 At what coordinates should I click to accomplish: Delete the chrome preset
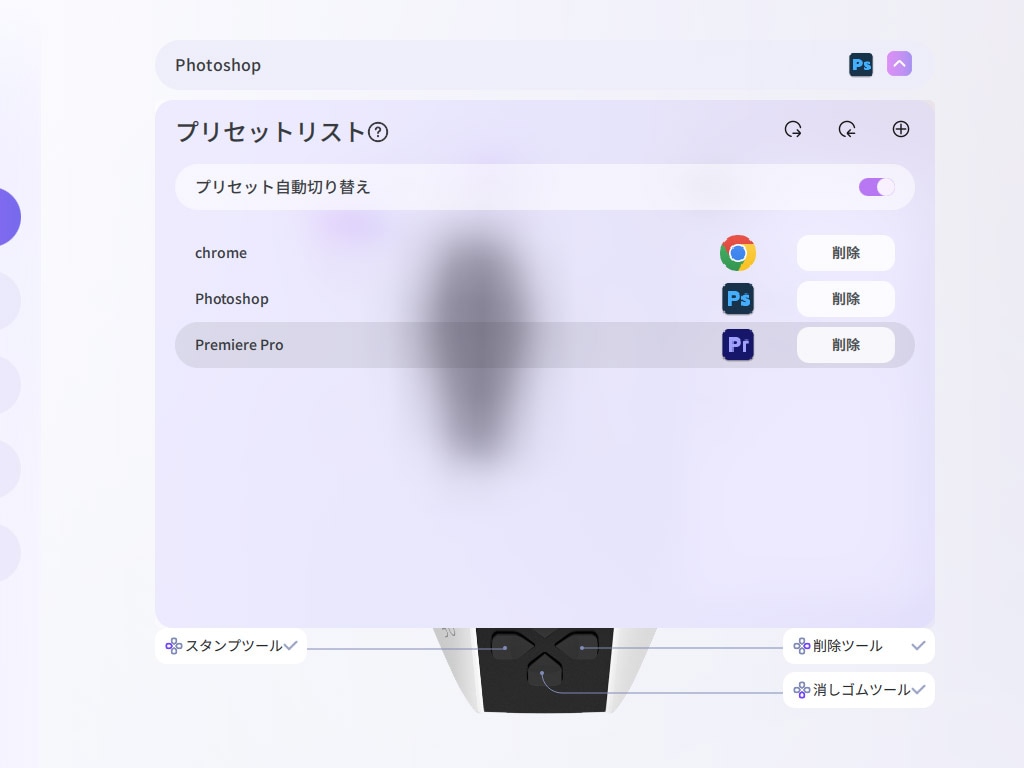pyautogui.click(x=846, y=253)
